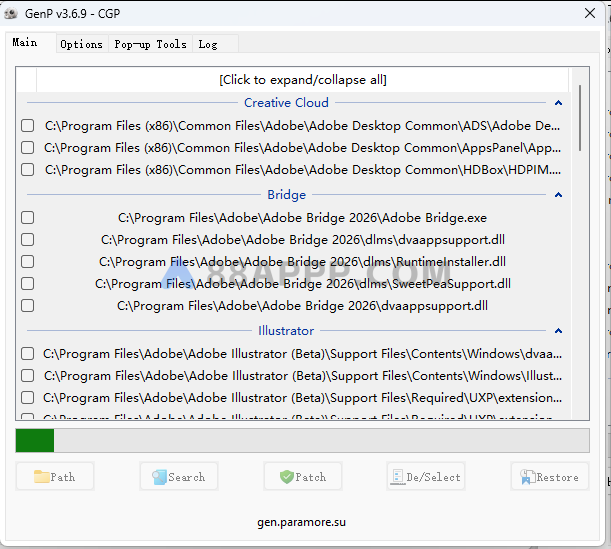Close the GenP window
This screenshot has height=549, width=611.
[x=590, y=13]
